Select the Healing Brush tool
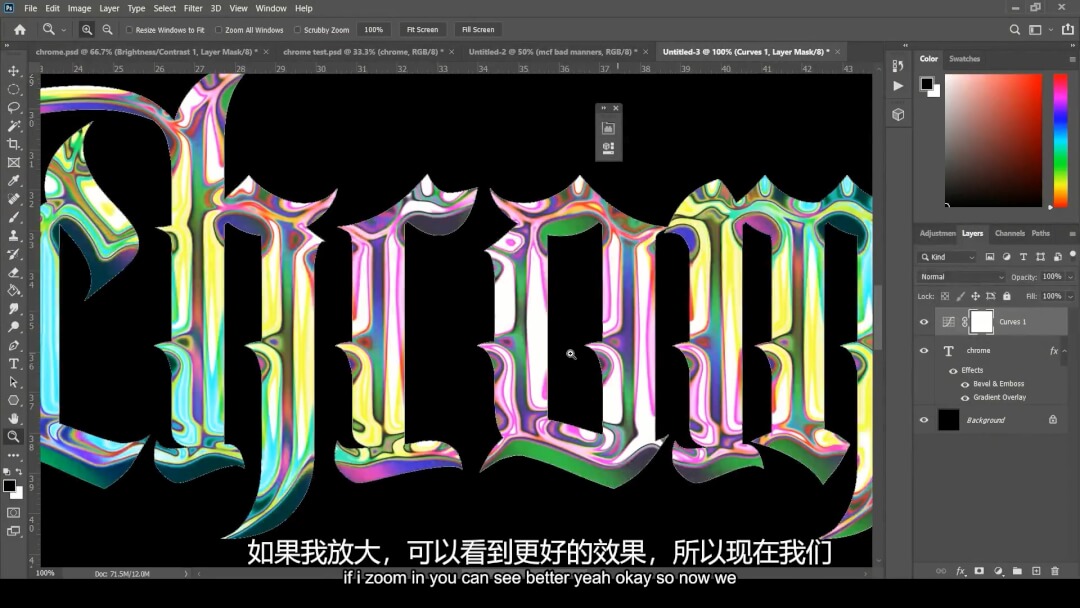This screenshot has width=1080, height=608. coord(14,199)
